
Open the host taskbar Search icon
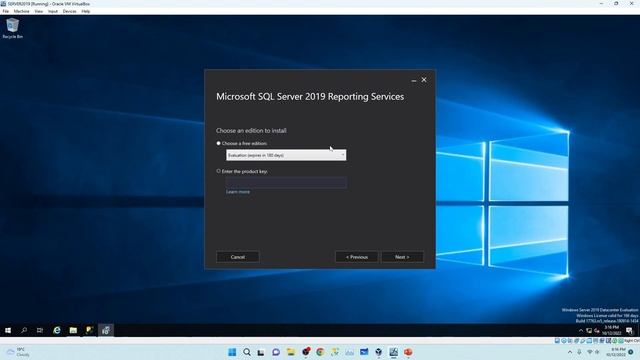pyautogui.click(x=247, y=352)
